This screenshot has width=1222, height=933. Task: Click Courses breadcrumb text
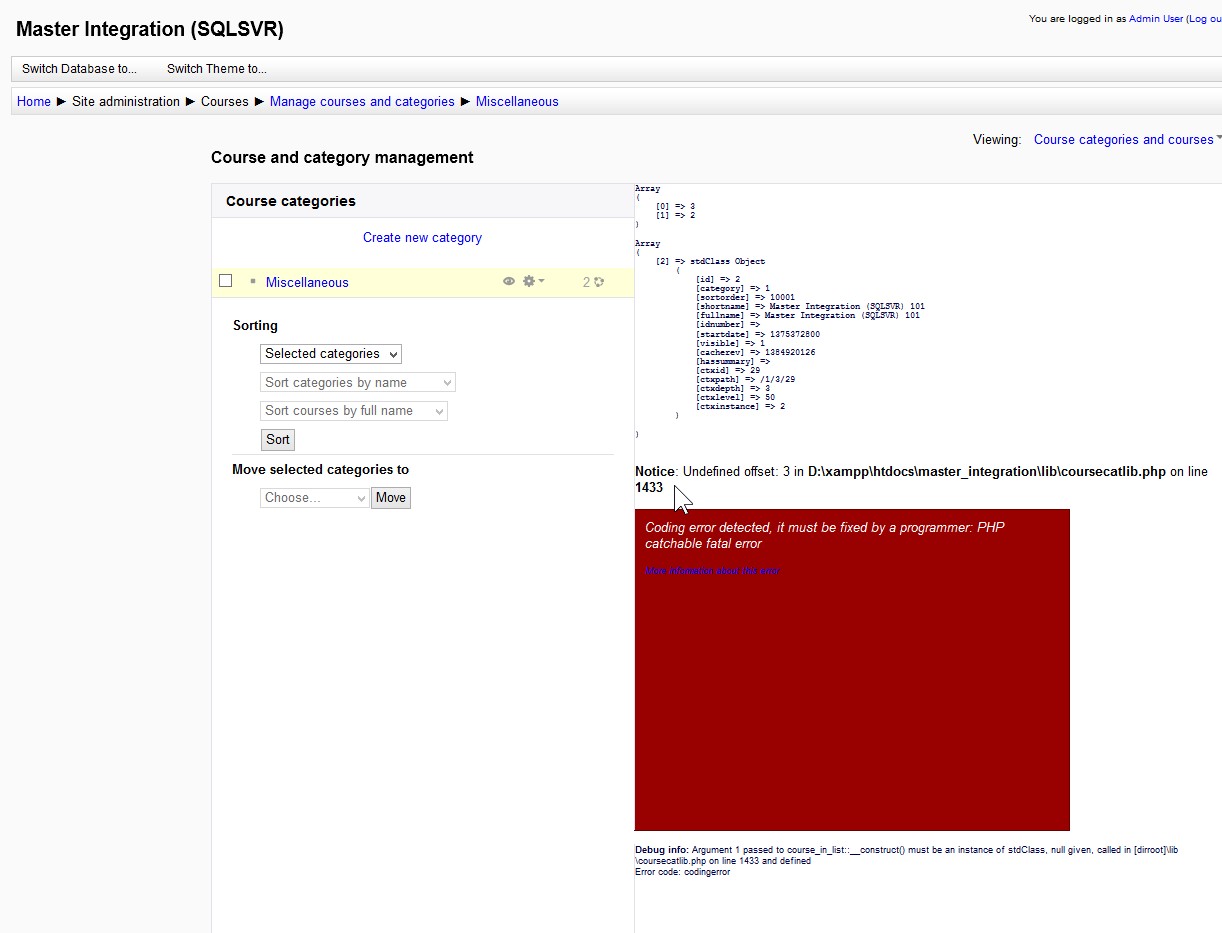pos(225,102)
